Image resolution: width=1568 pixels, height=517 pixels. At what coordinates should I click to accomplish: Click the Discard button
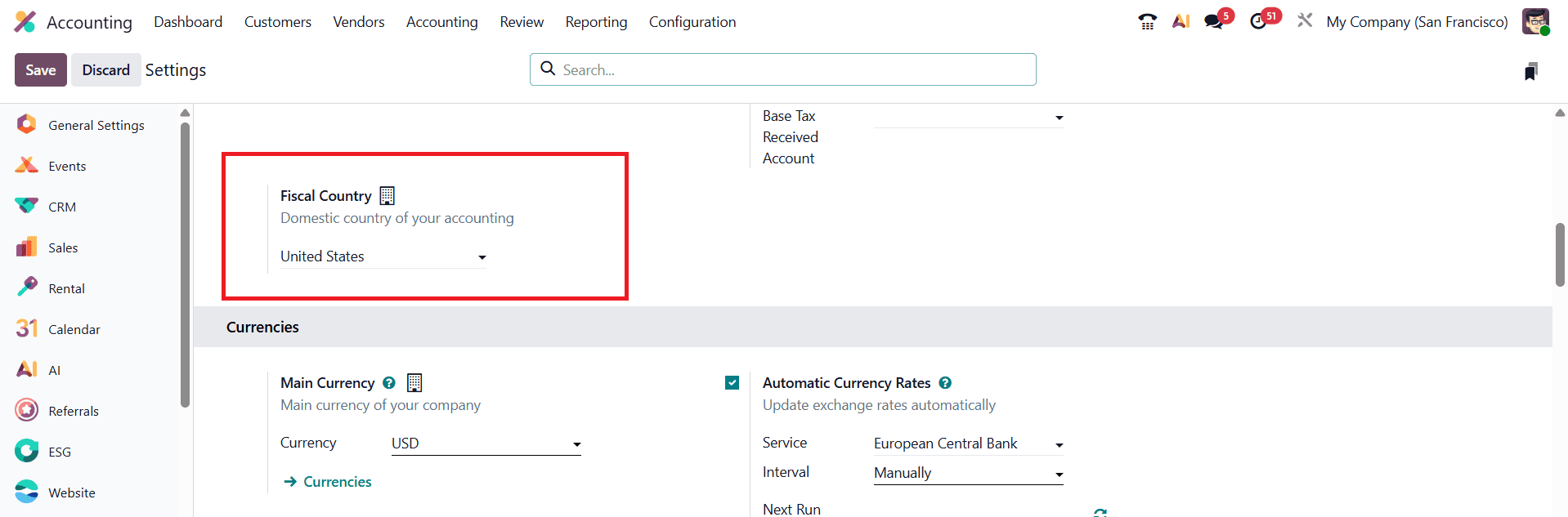pos(105,70)
